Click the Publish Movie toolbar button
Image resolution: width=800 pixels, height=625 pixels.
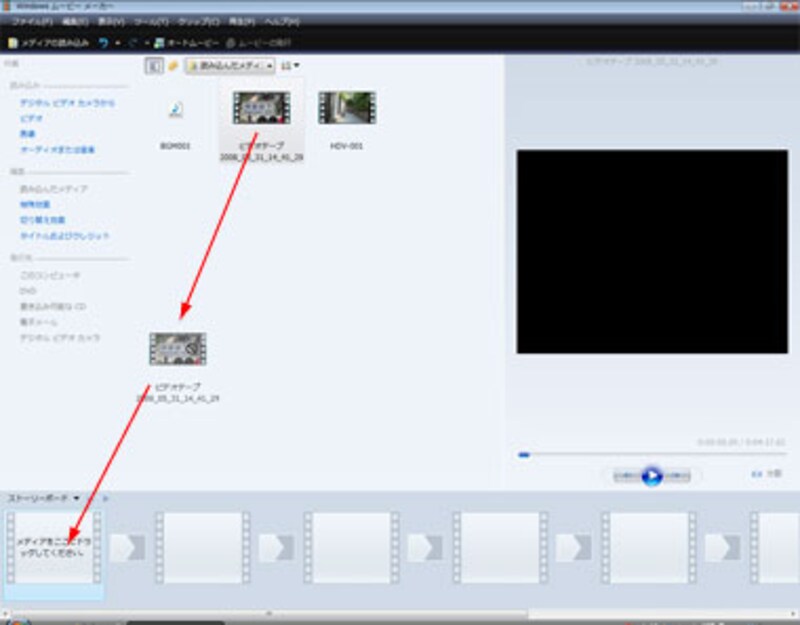pos(262,43)
